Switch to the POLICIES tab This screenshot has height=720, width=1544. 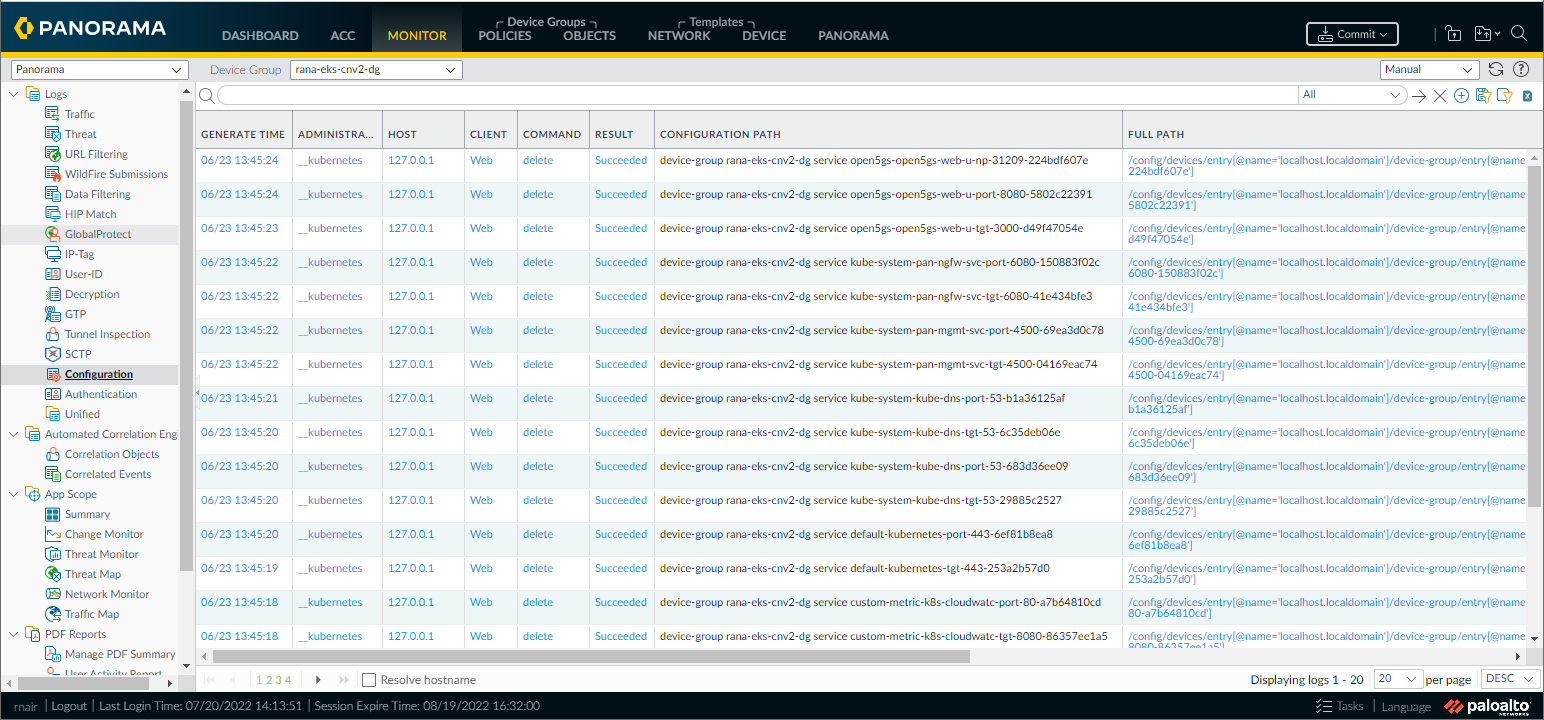pyautogui.click(x=505, y=35)
